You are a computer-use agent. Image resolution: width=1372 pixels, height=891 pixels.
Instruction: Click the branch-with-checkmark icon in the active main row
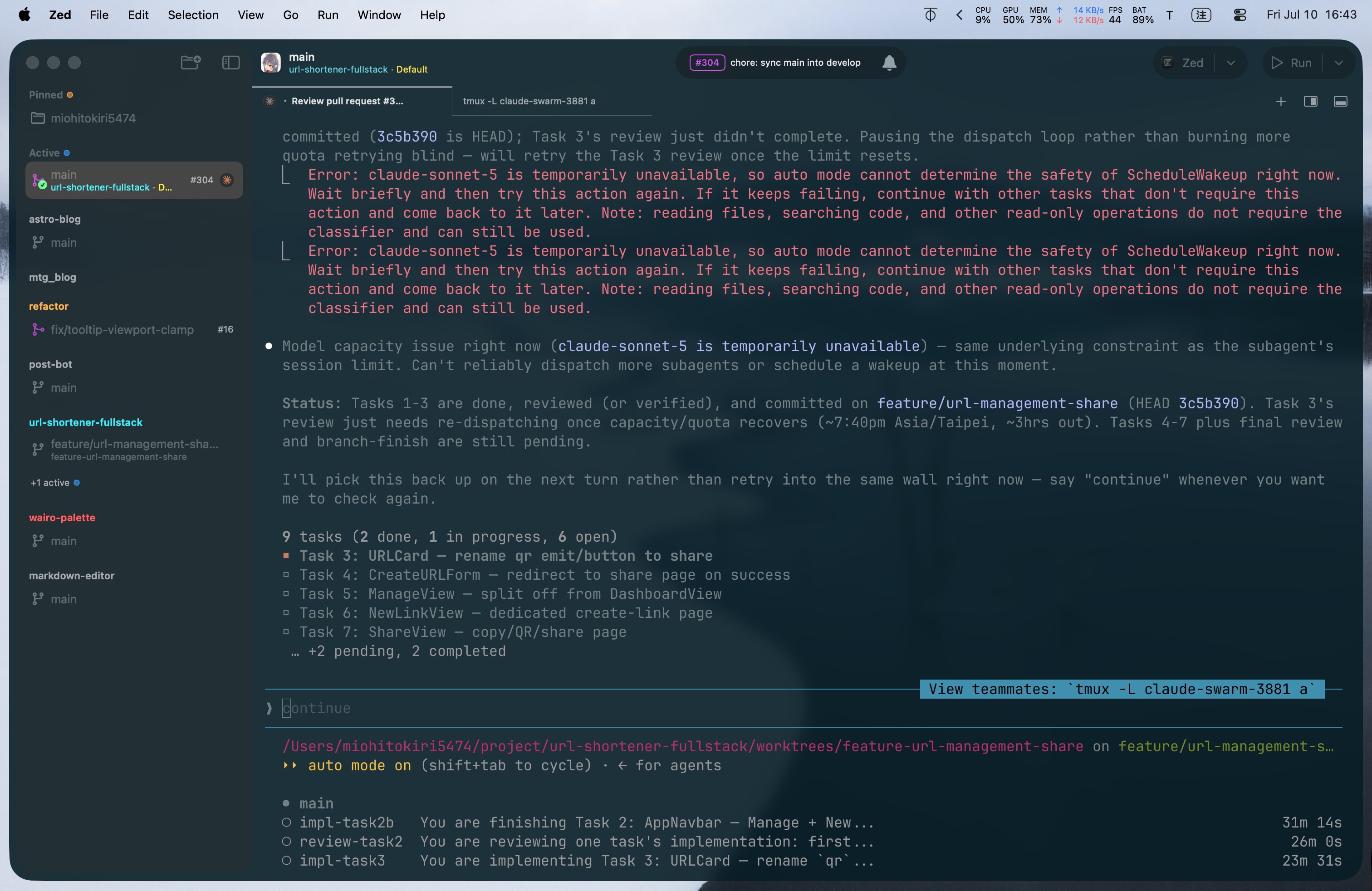point(39,181)
